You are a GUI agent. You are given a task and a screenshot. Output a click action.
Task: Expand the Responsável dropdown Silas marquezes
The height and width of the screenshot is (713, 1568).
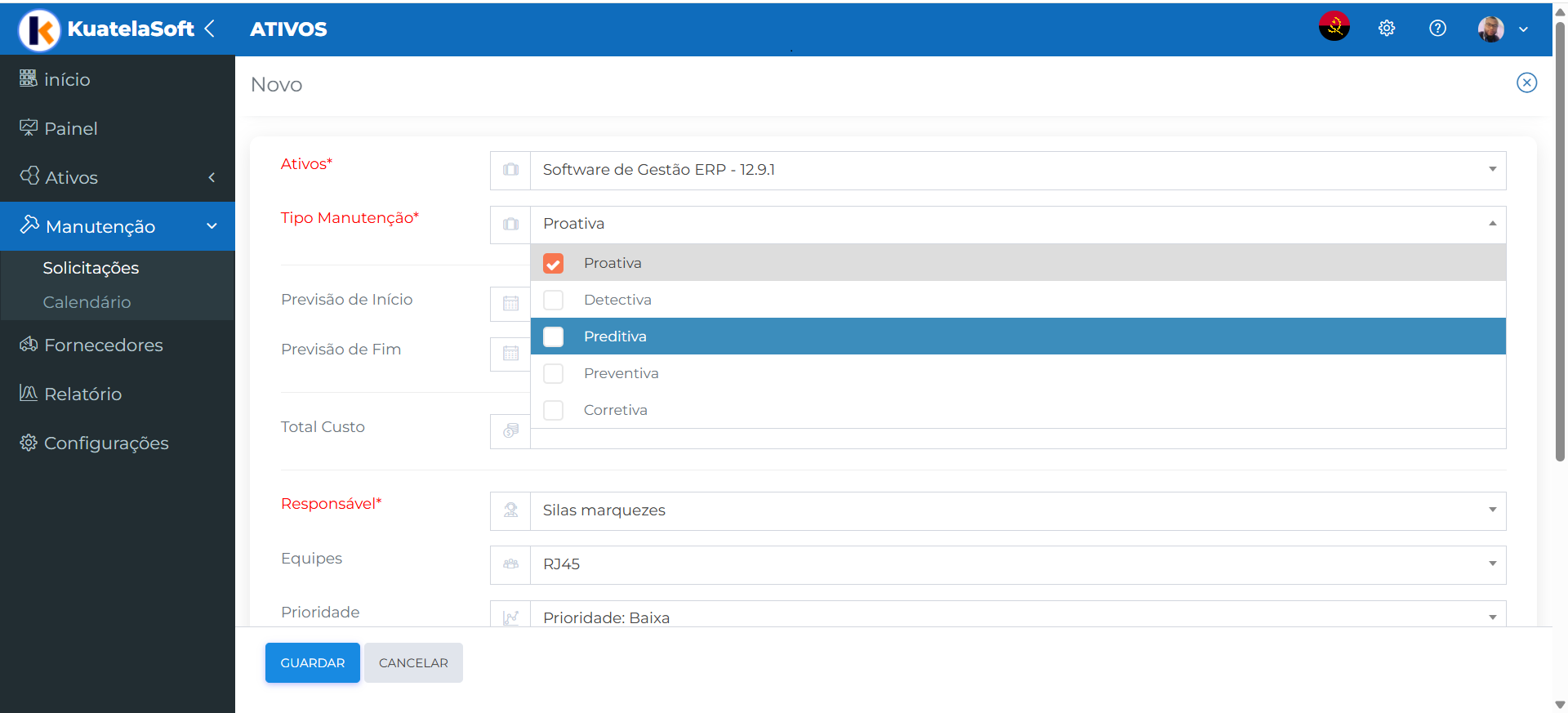point(1017,510)
